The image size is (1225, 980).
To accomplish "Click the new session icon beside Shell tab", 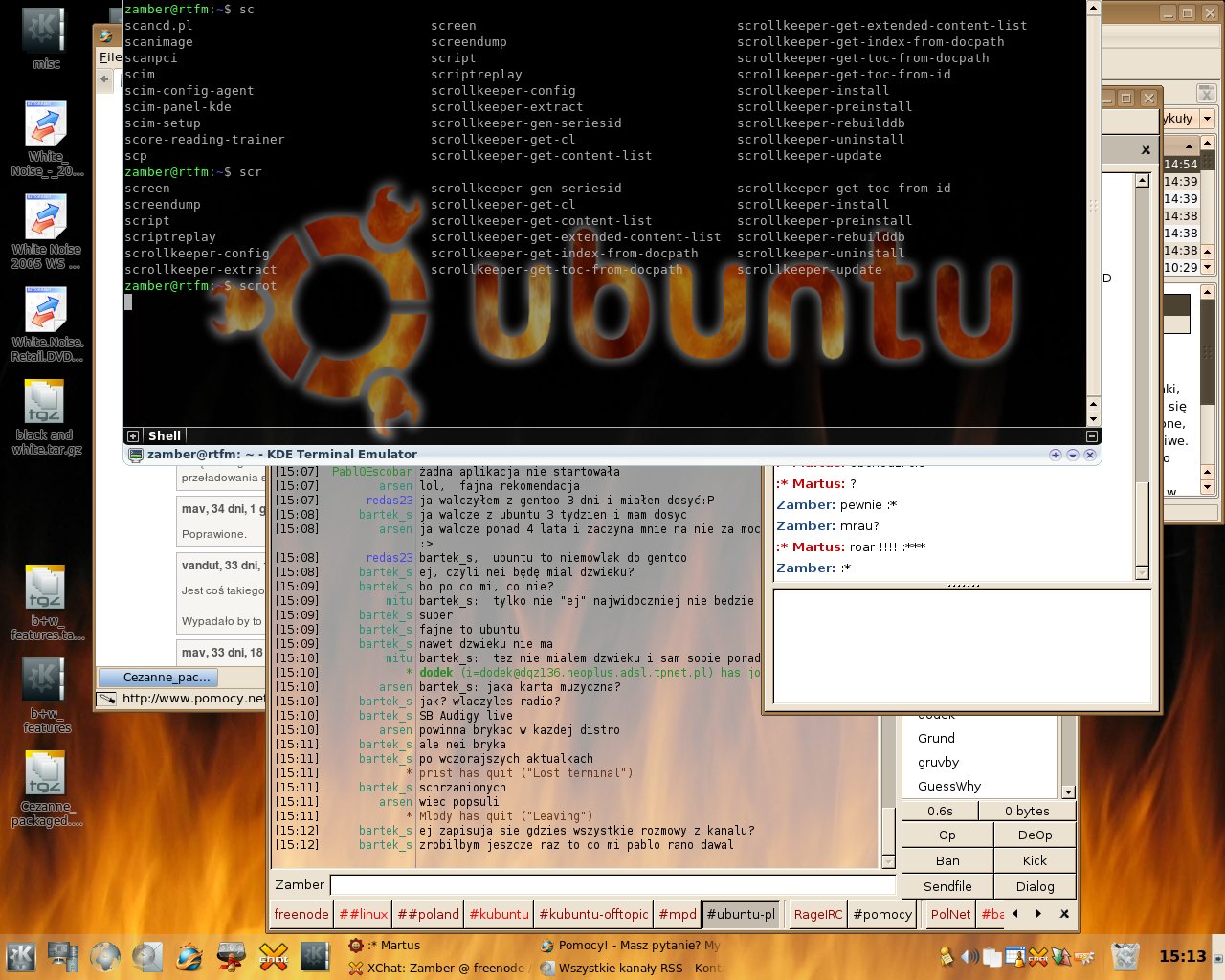I will pyautogui.click(x=133, y=436).
